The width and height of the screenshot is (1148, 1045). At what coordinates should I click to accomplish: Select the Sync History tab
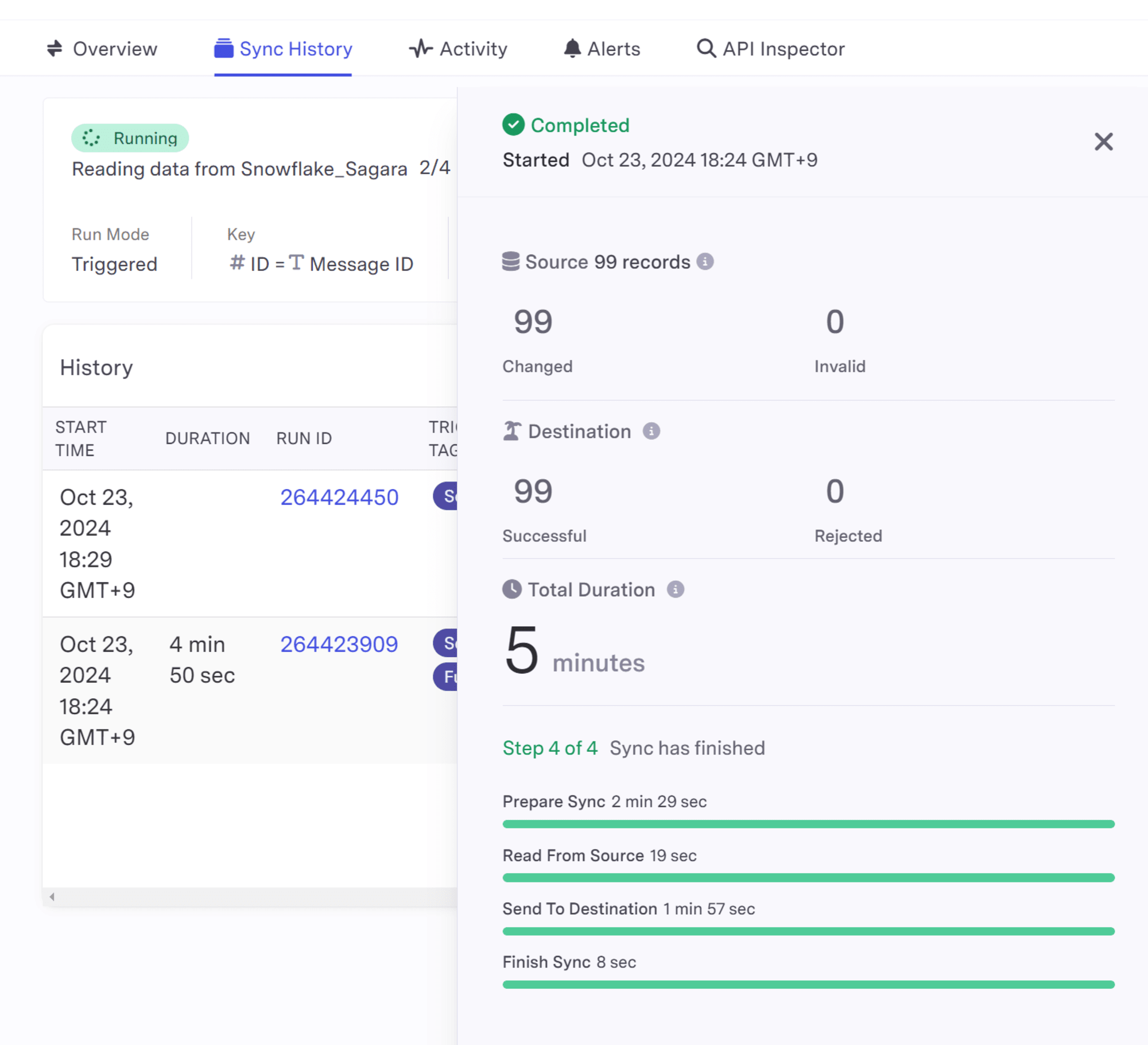tap(283, 49)
